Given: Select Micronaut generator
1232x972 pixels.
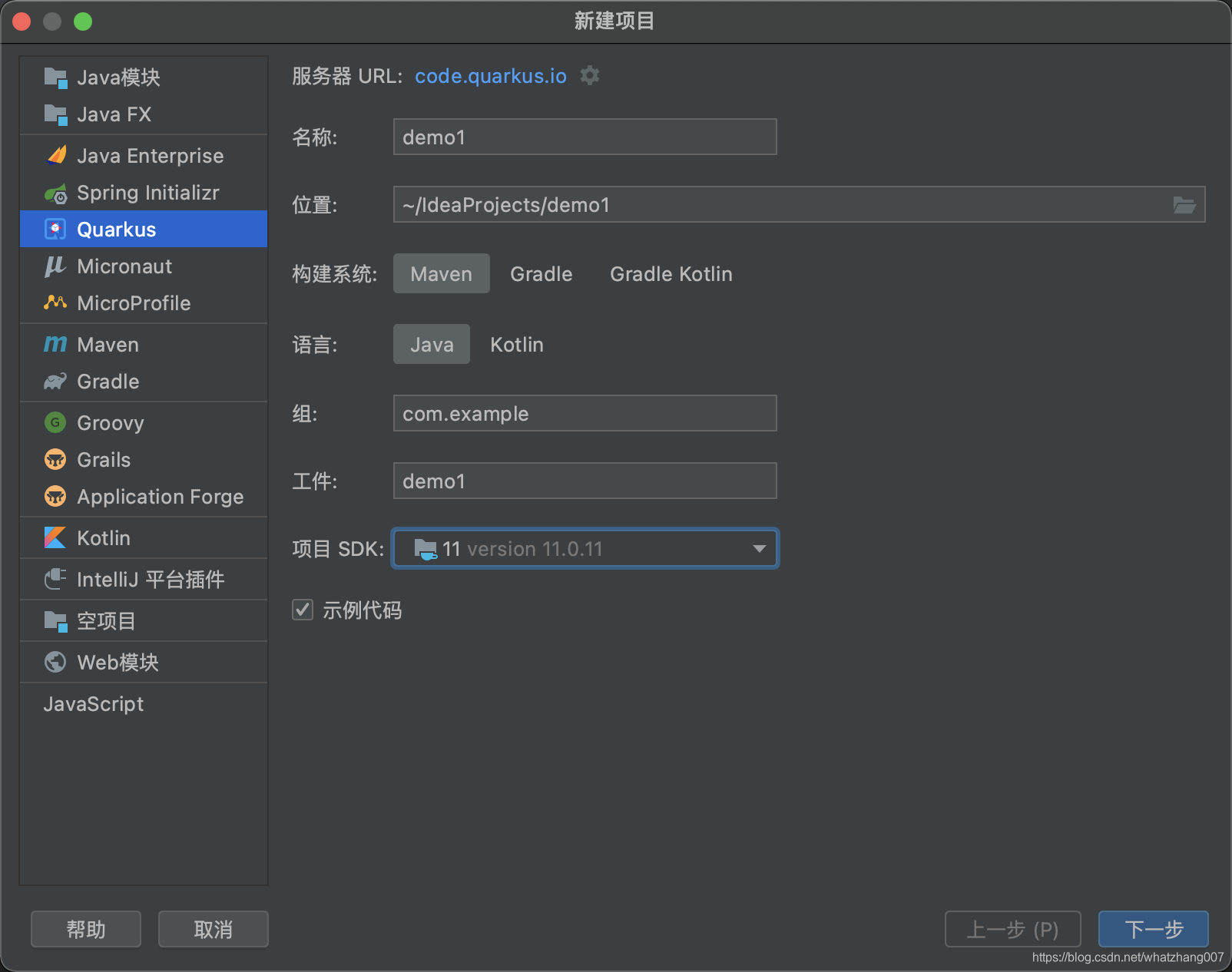Looking at the screenshot, I should 144,266.
